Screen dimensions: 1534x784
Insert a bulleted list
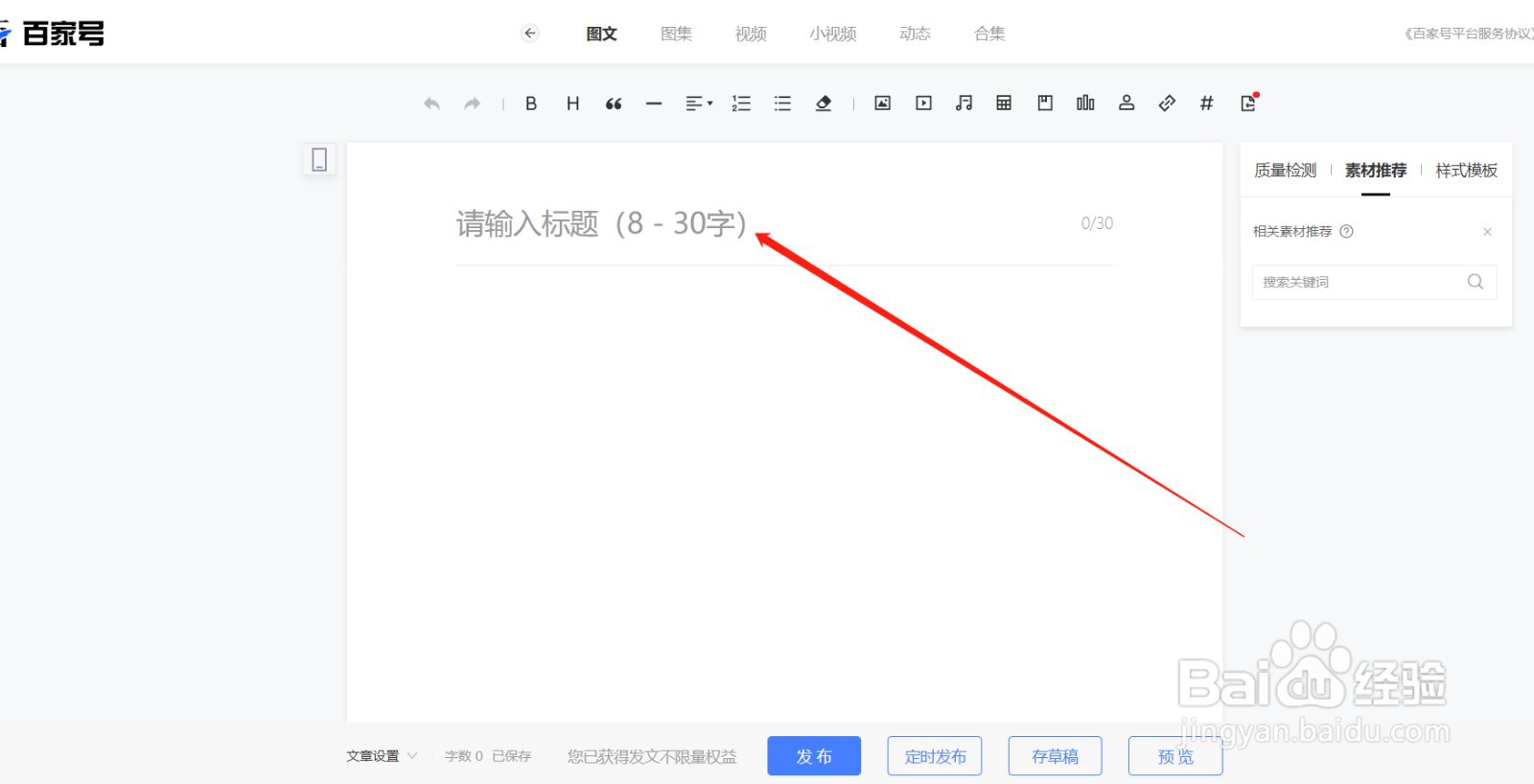[x=782, y=104]
